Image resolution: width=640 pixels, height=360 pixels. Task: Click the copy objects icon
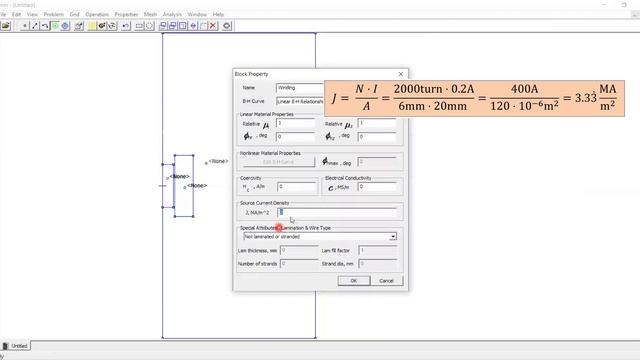(173, 26)
